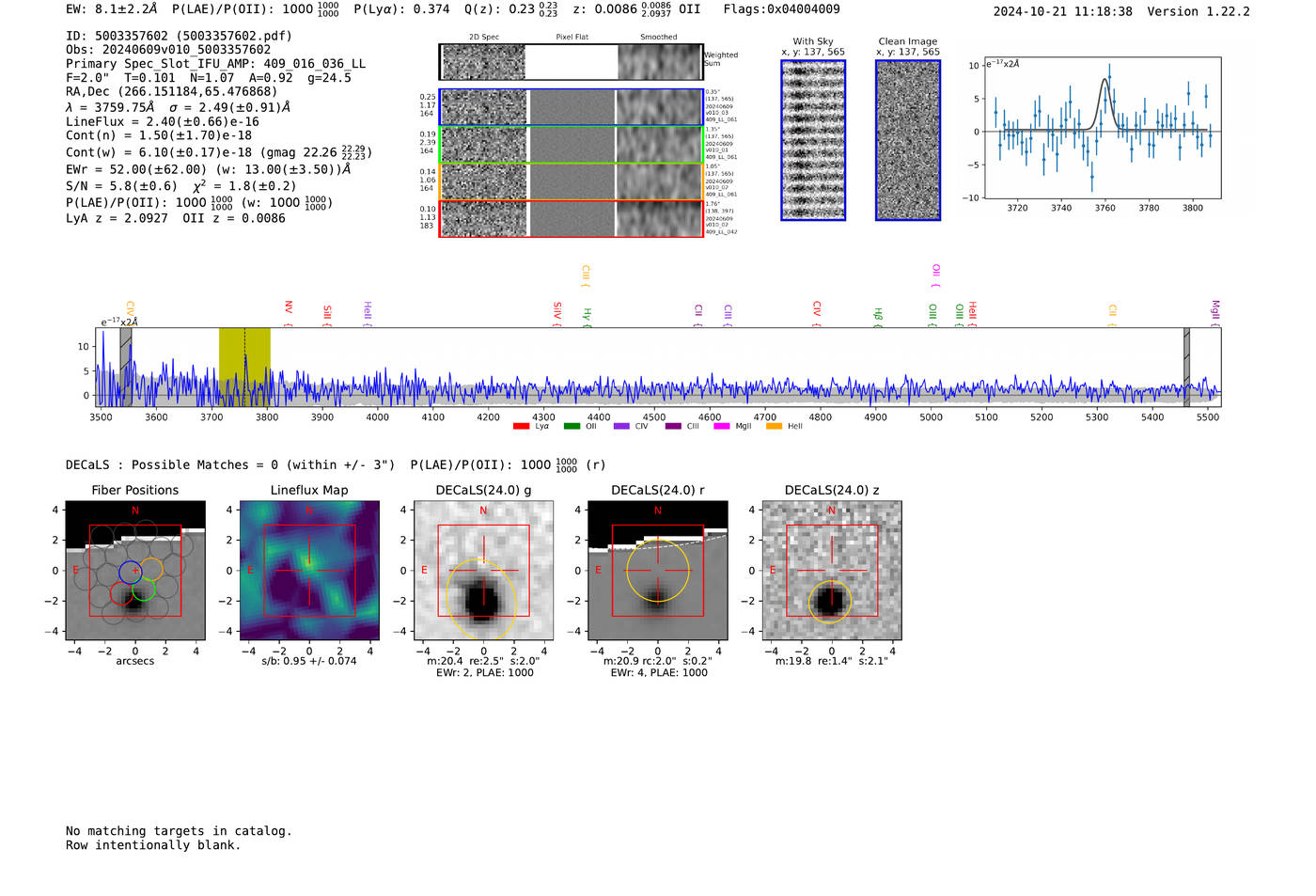Click the EW: 8.1±2.2Å header value
Screen dimensions: 1316x896
(x=112, y=9)
